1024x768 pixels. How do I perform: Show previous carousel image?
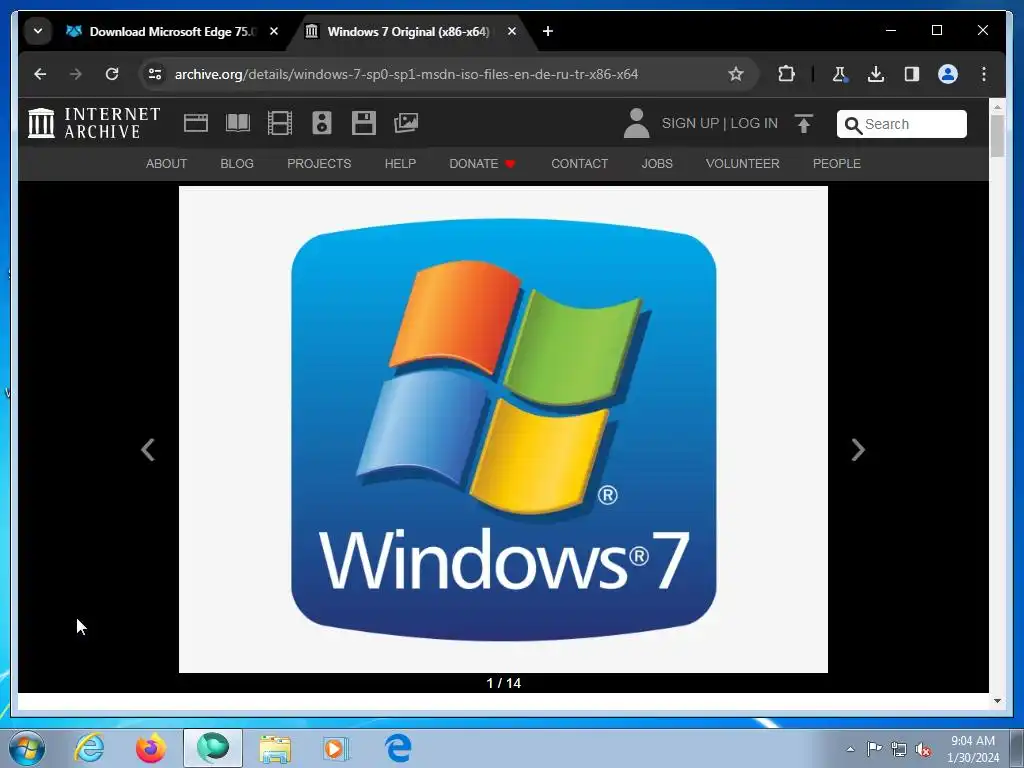(148, 449)
